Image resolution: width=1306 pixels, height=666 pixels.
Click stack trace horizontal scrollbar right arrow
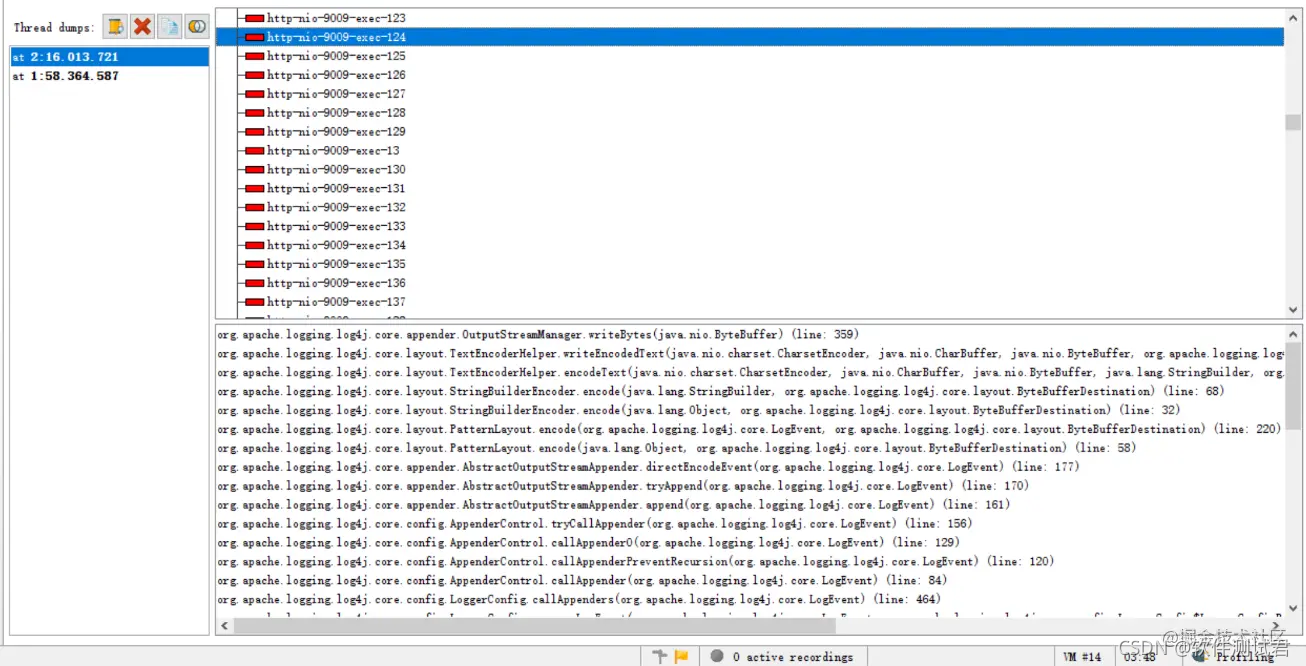pyautogui.click(x=1276, y=626)
